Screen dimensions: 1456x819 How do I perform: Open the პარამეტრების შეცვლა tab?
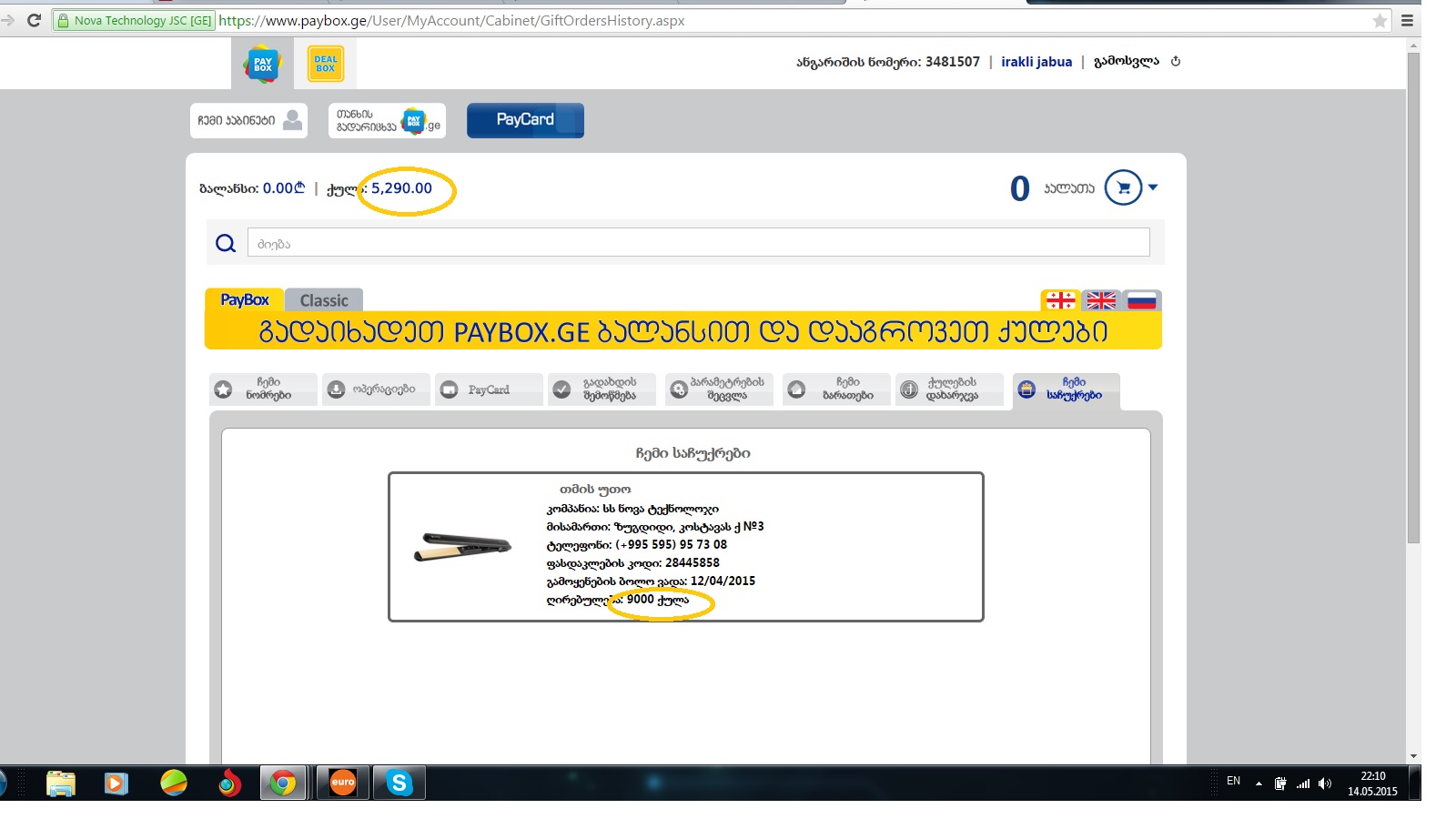click(719, 389)
